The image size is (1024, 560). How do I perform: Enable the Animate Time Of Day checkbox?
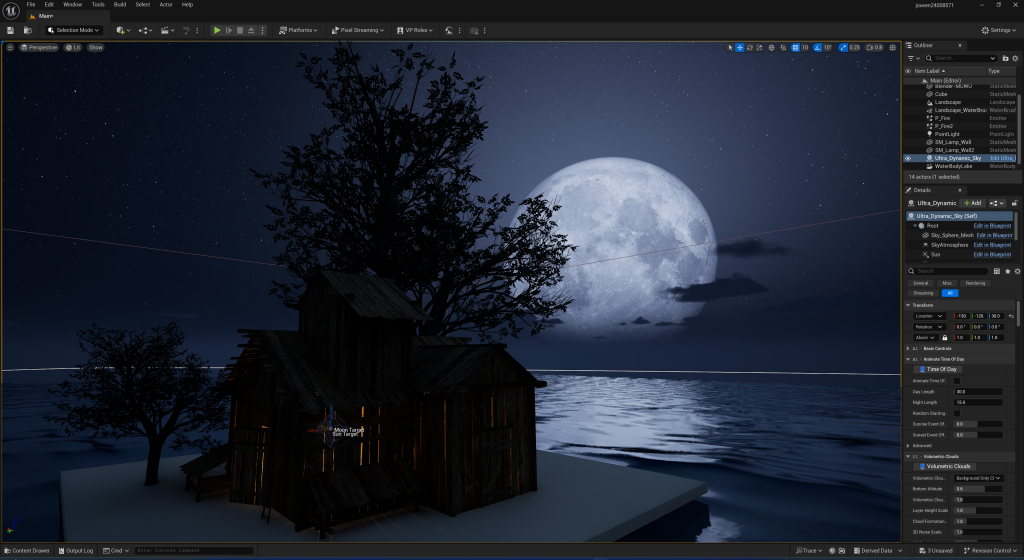tap(957, 381)
